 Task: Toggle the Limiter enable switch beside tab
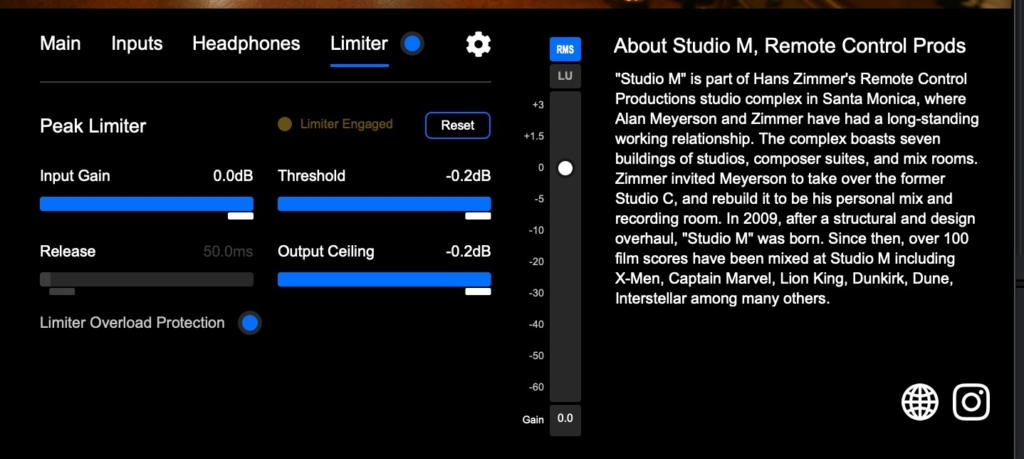click(x=411, y=44)
